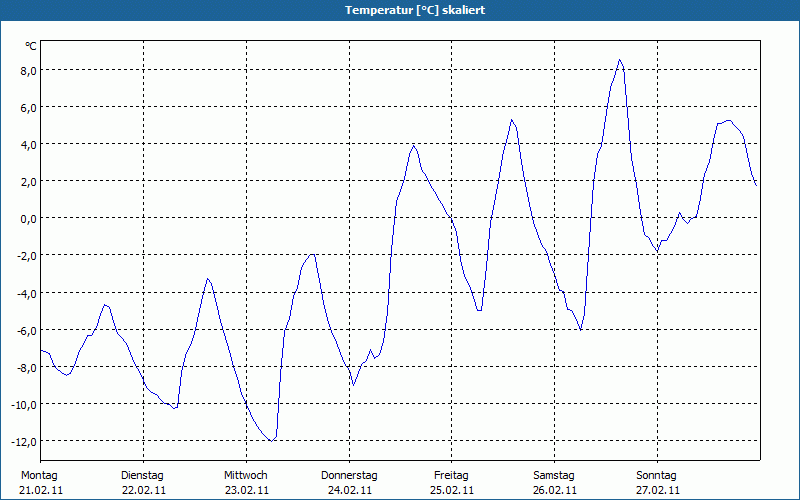Click the title 'Temperatur [°C] skaliert'
Image resolution: width=800 pixels, height=500 pixels.
tap(415, 10)
